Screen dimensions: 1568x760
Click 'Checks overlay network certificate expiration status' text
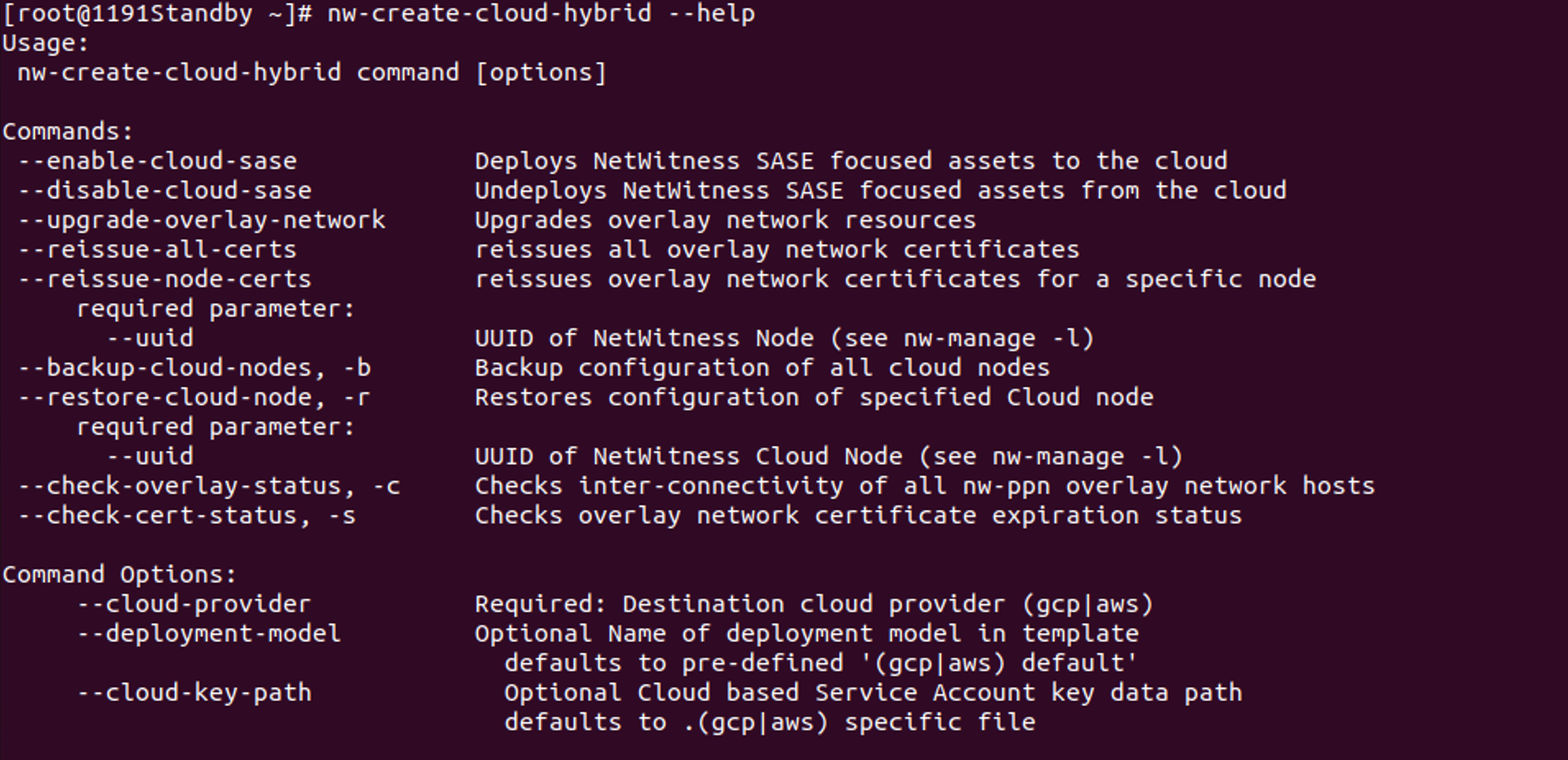click(858, 516)
